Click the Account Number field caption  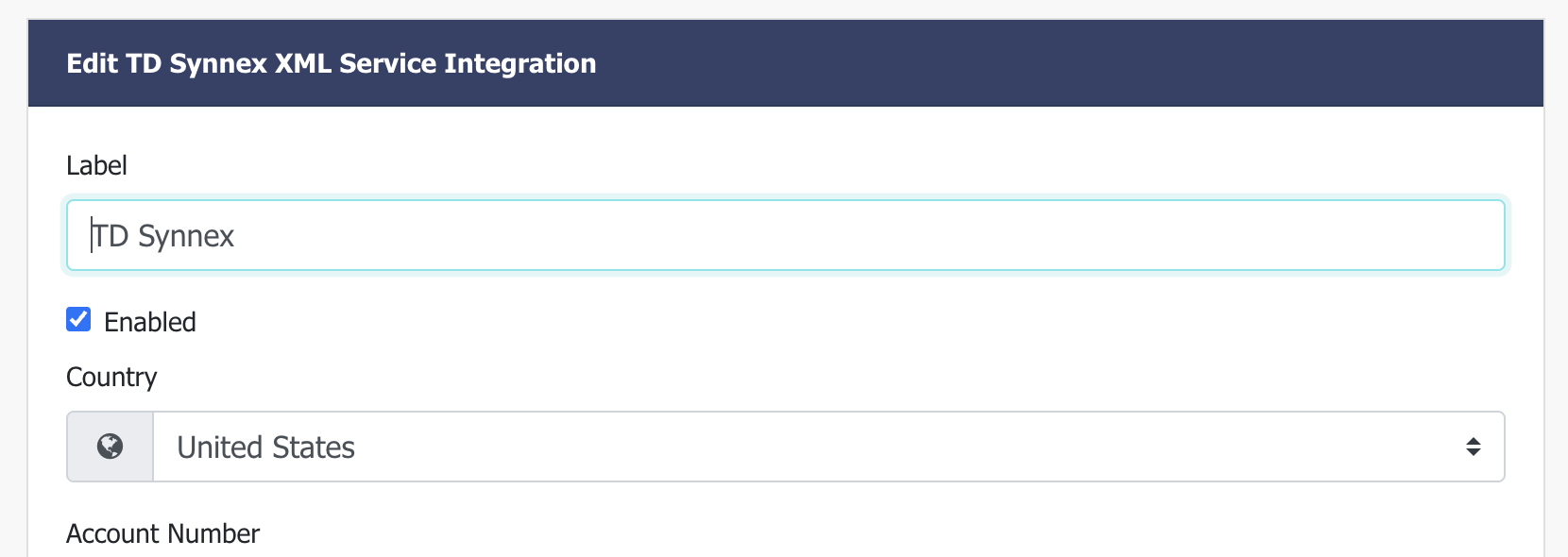coord(162,533)
